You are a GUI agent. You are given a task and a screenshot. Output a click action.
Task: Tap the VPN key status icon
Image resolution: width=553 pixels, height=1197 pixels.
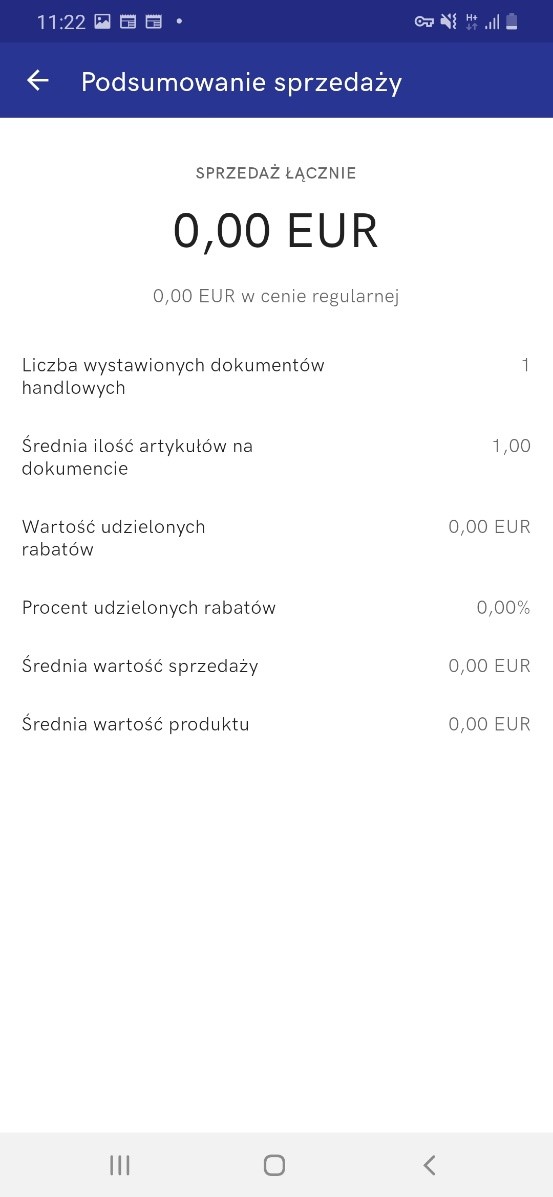pos(424,22)
